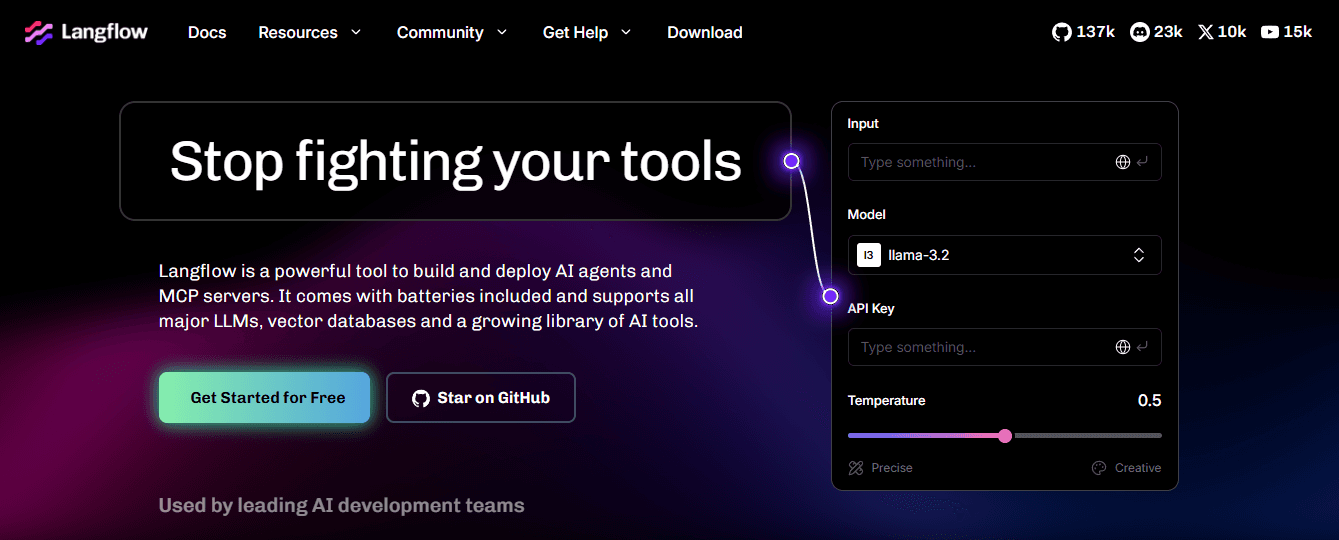Click the Precise label
This screenshot has width=1339, height=540.
tap(892, 468)
